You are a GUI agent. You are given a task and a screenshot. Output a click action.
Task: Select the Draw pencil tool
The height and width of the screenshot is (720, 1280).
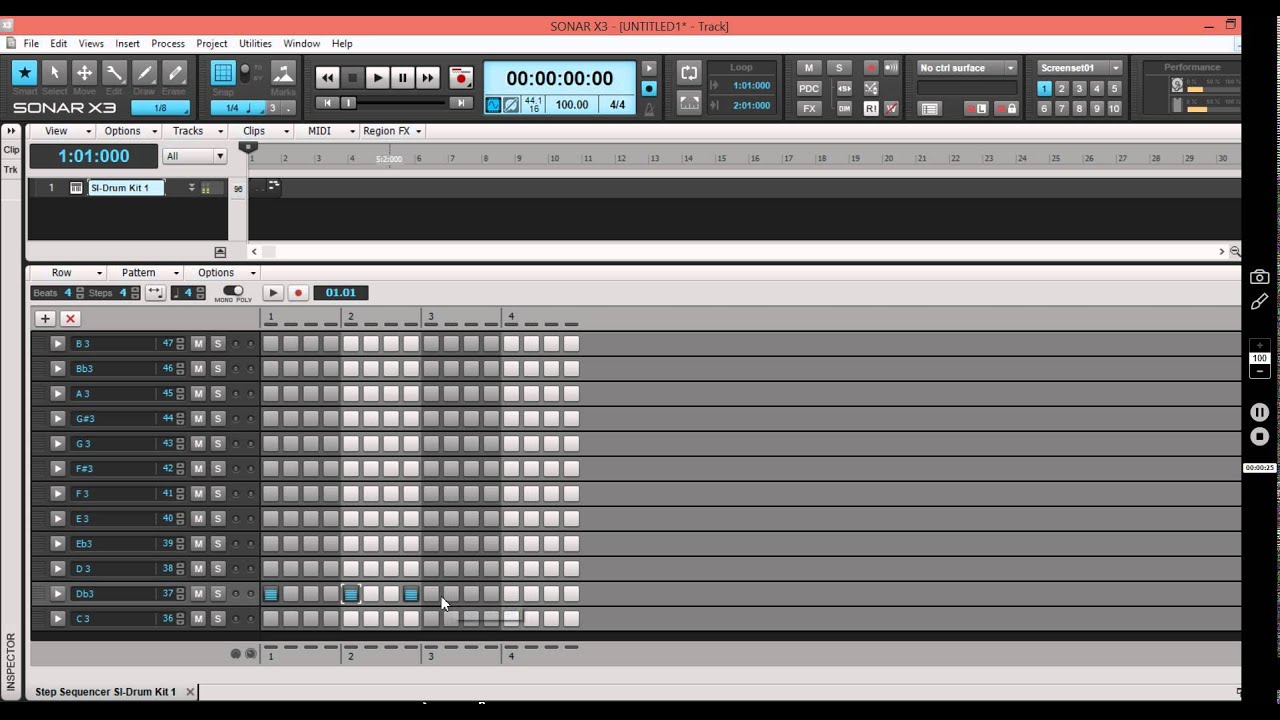[x=145, y=73]
